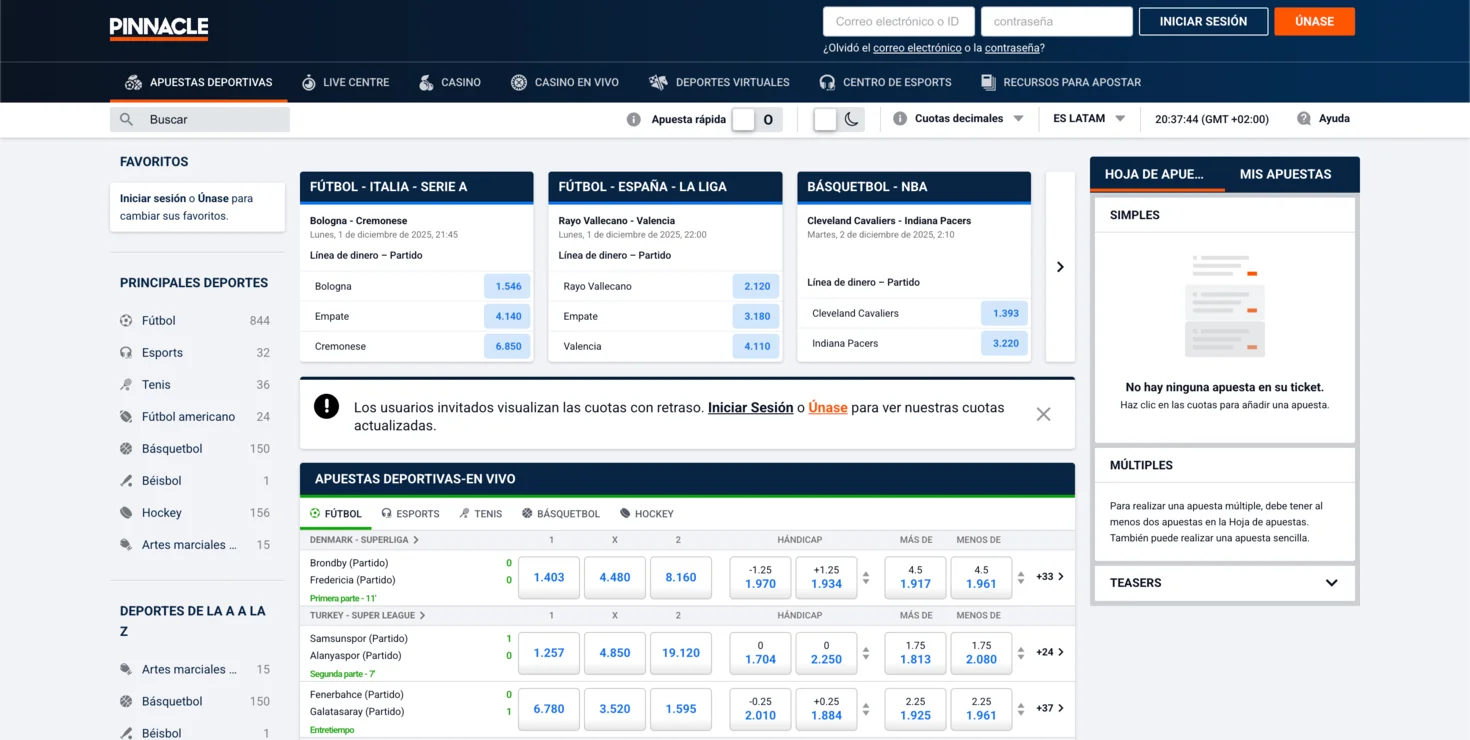Dismiss the delayed odds notice with the X
The height and width of the screenshot is (740, 1470).
click(x=1043, y=414)
